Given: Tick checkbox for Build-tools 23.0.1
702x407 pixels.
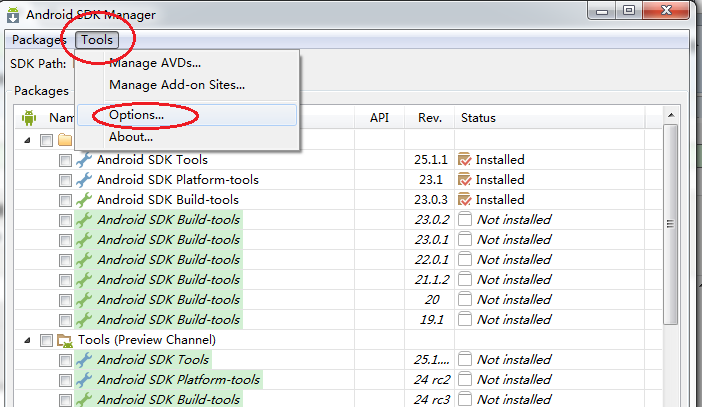Looking at the screenshot, I should coord(65,240).
